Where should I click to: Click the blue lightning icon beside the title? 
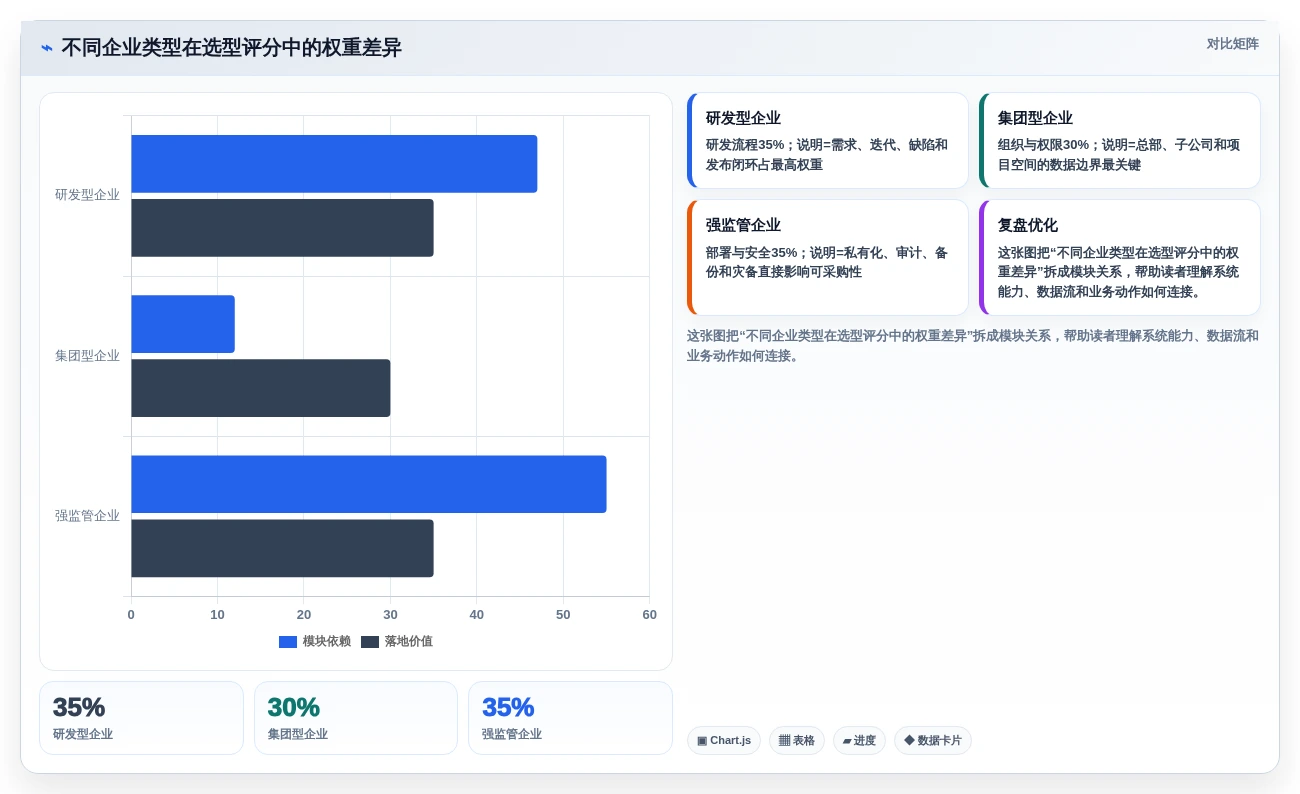[47, 48]
